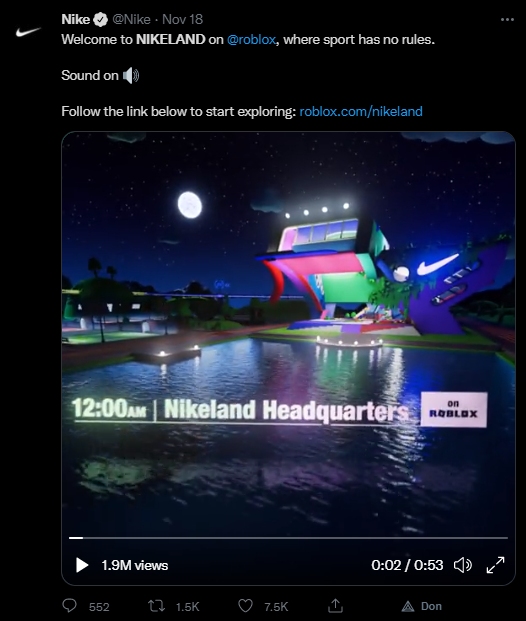526x621 pixels.
Task: Click the 1.9M views label
Action: (135, 565)
